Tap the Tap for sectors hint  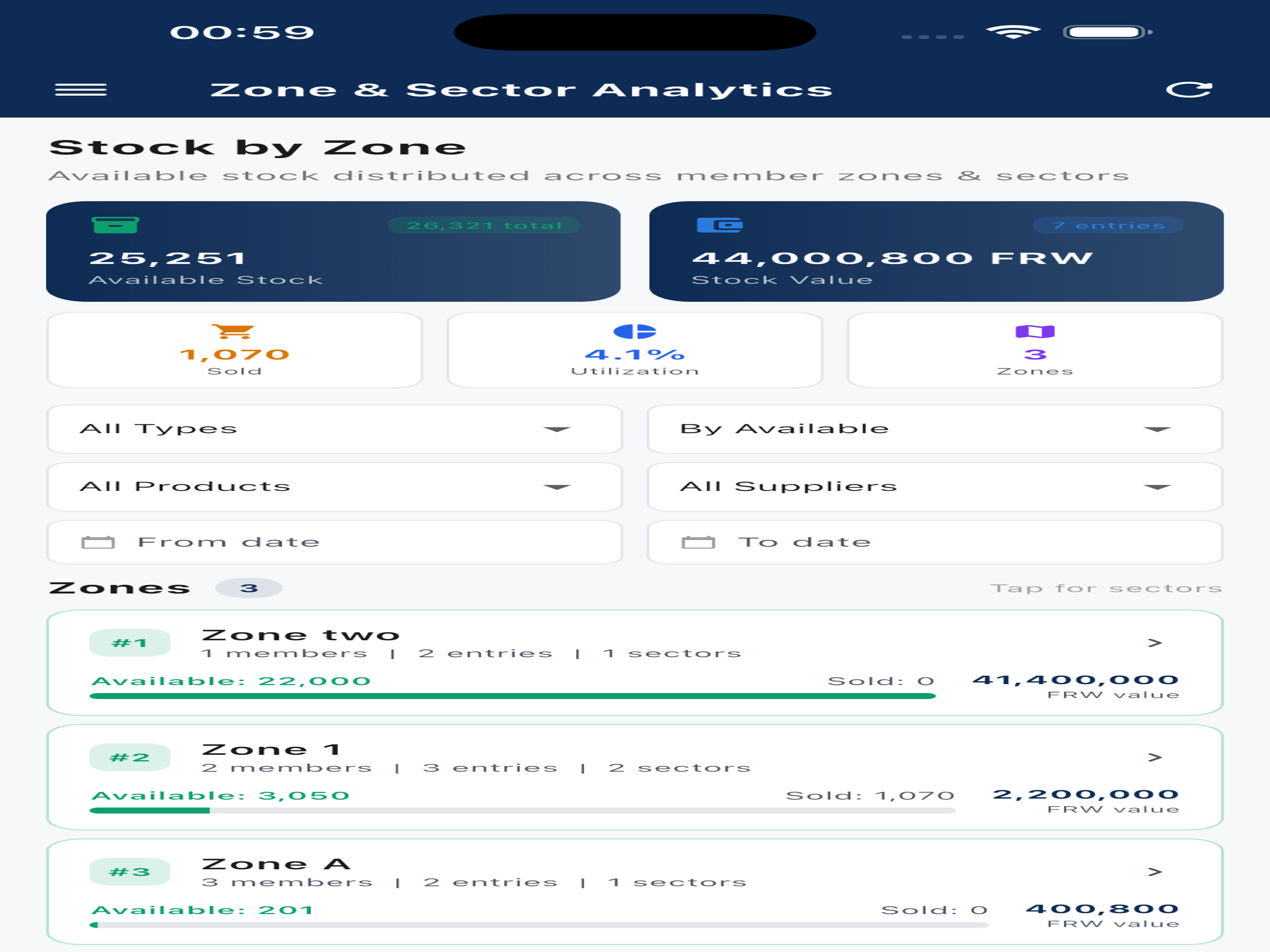click(x=1106, y=588)
